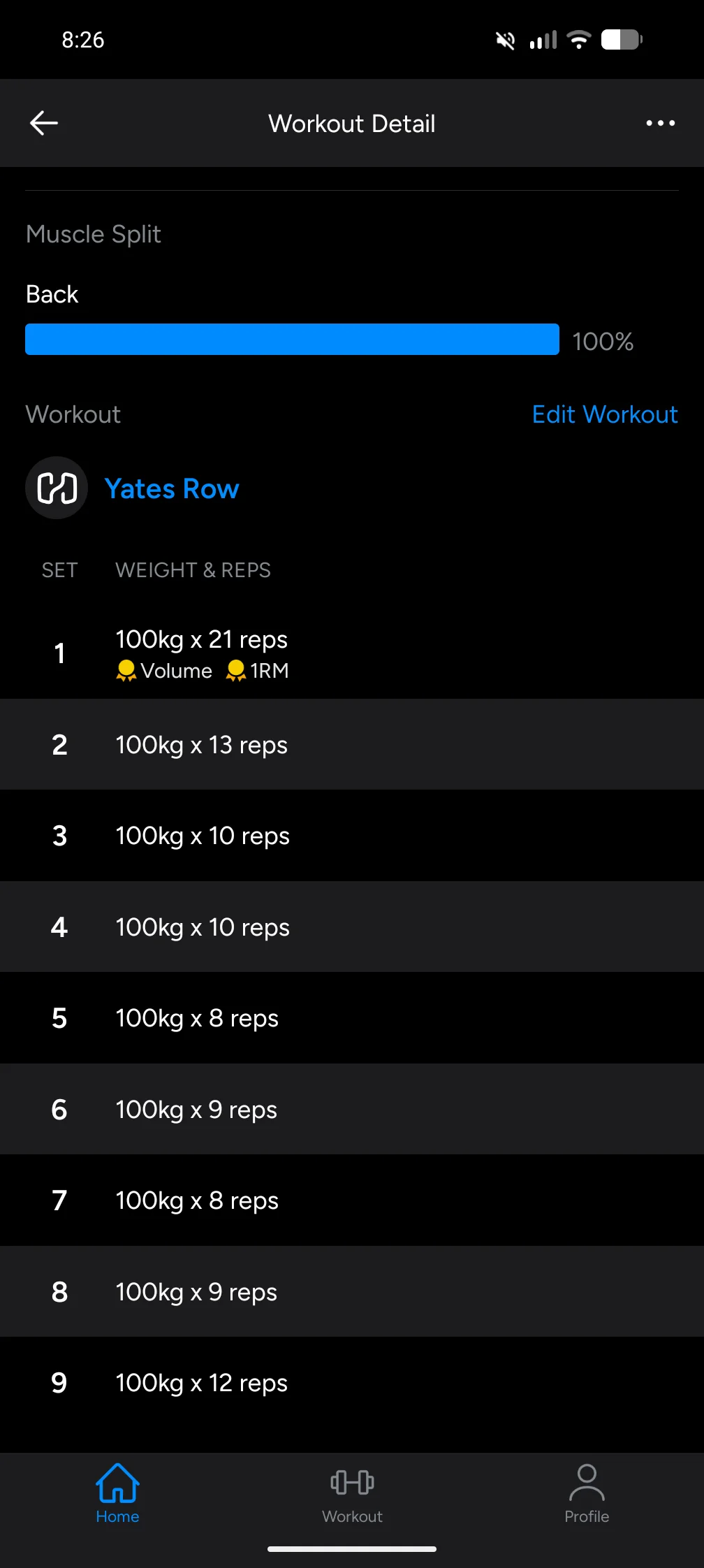
Task: Tap the battery indicator icon
Action: coord(622,40)
